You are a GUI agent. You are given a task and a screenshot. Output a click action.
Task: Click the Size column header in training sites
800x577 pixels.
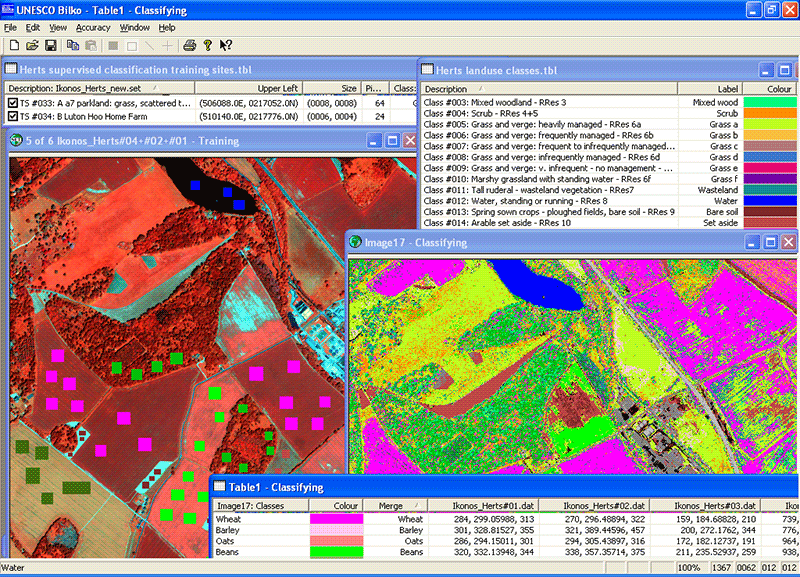[x=332, y=88]
